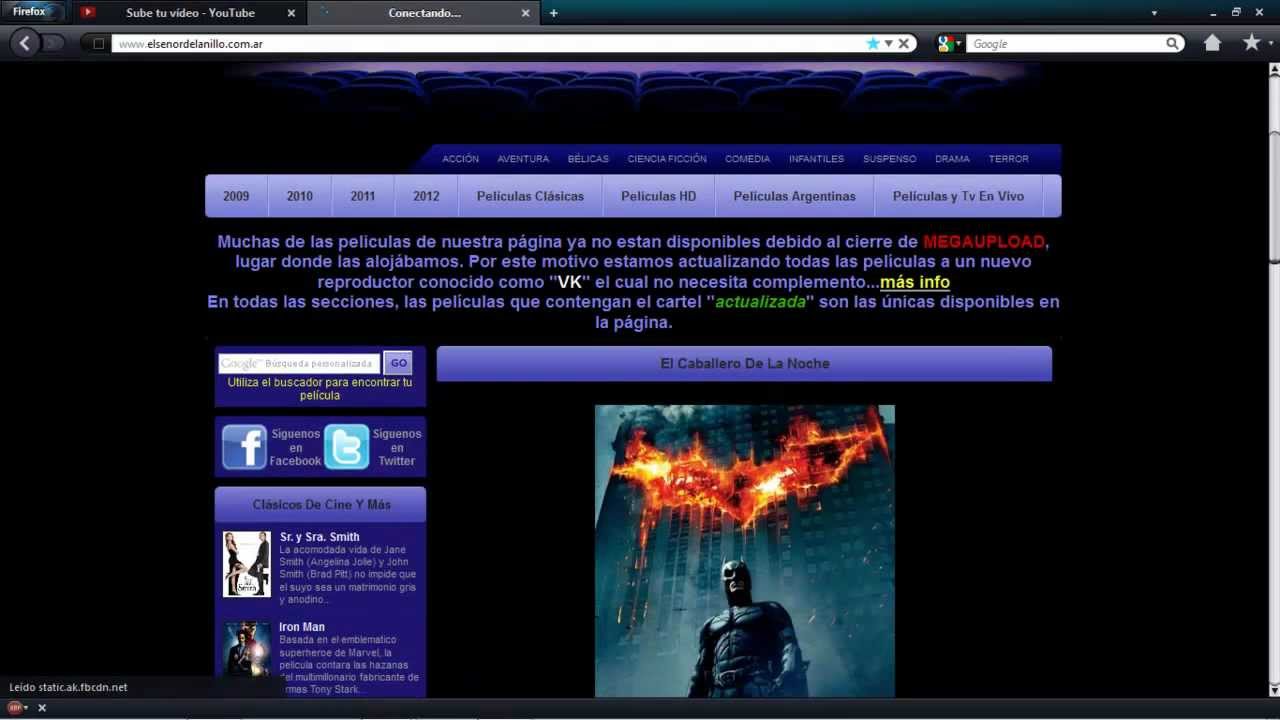Open the DRAMA genre link

point(952,159)
